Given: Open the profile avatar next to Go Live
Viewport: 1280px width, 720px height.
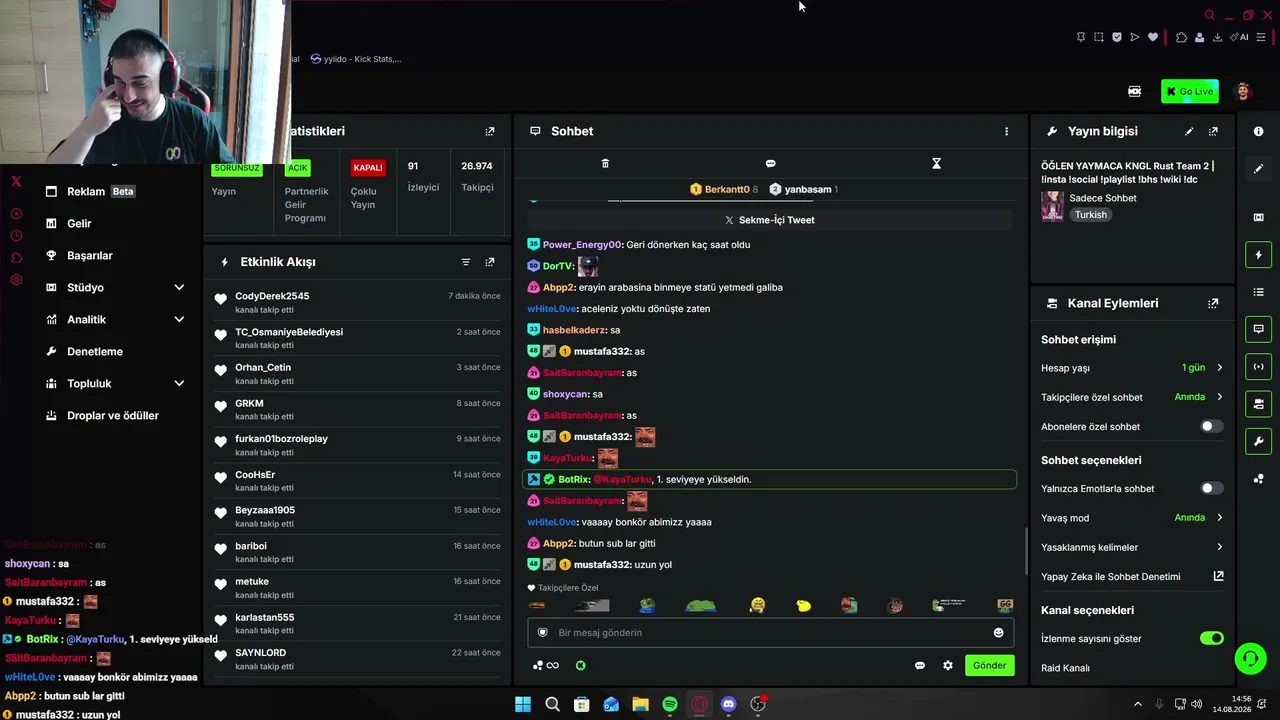Looking at the screenshot, I should [x=1243, y=91].
